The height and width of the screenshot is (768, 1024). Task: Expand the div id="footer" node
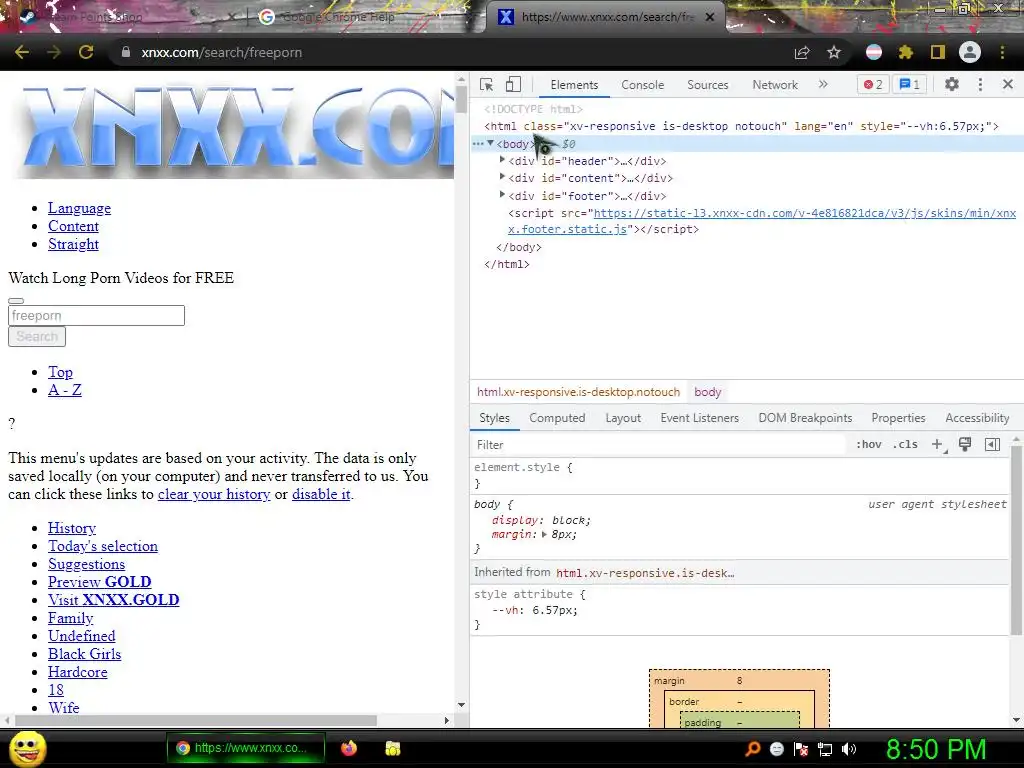[x=502, y=195]
